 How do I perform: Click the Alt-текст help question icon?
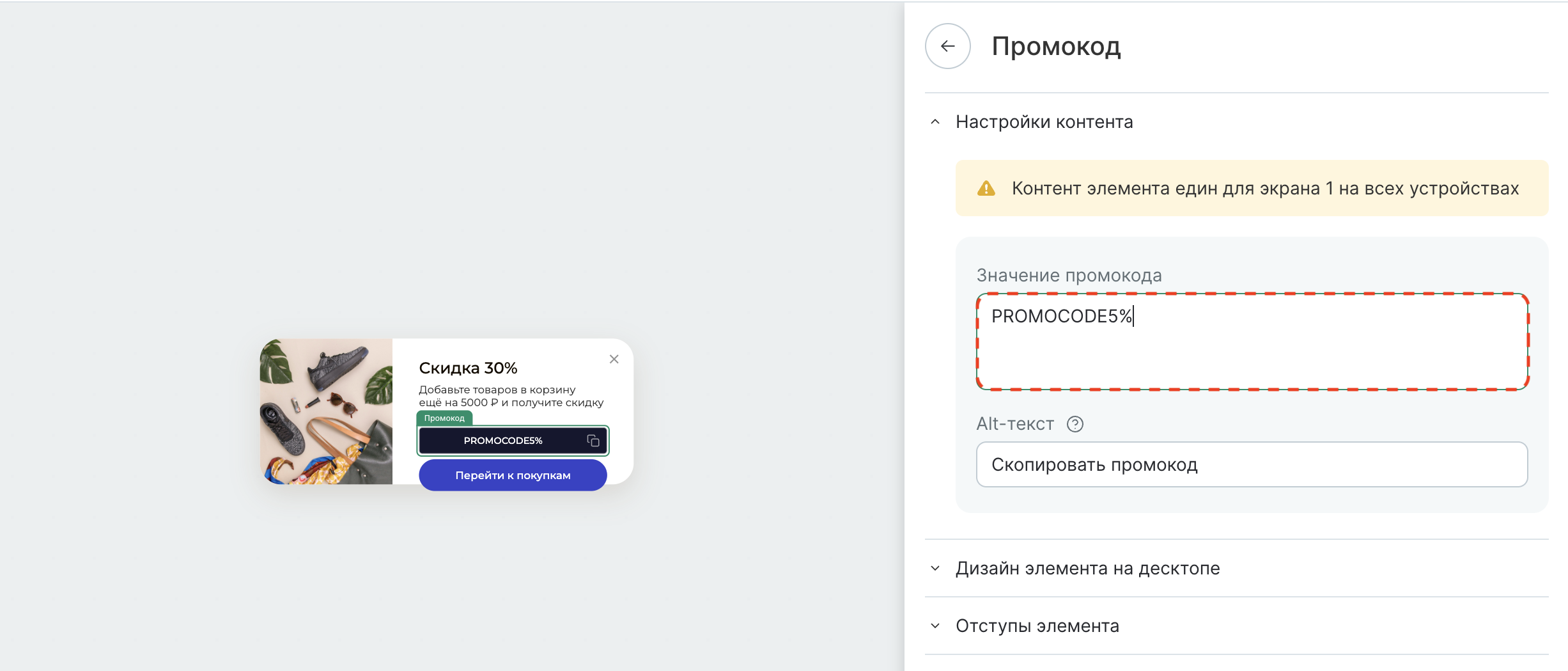1075,424
